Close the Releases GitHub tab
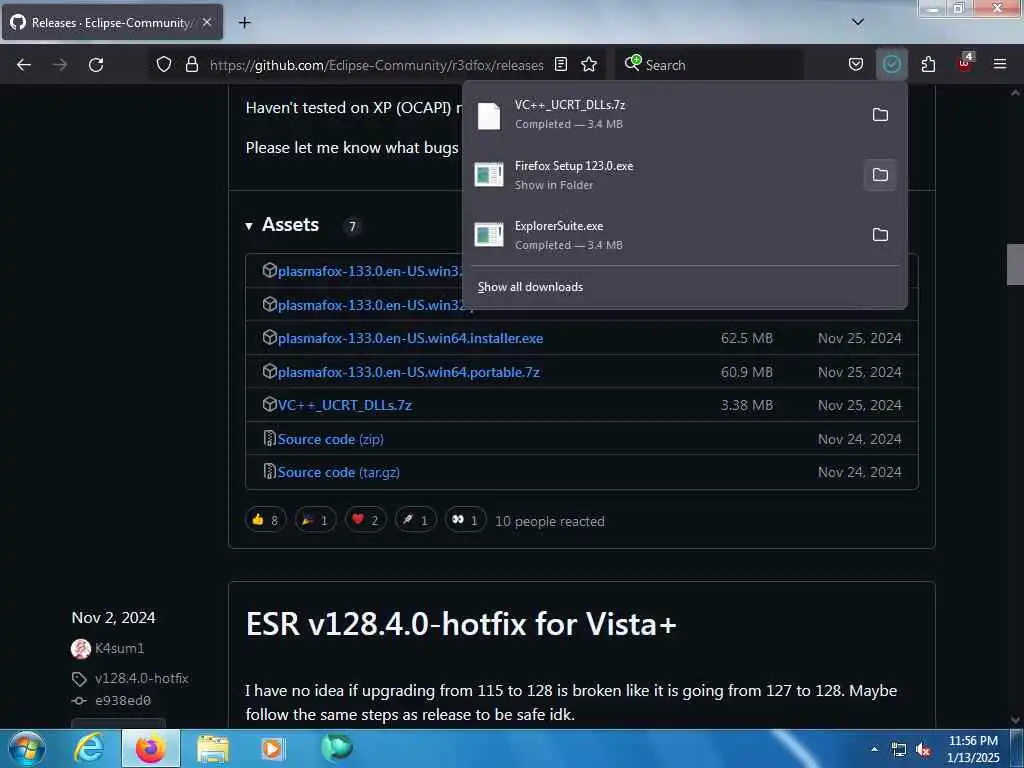The width and height of the screenshot is (1024, 768). [207, 22]
